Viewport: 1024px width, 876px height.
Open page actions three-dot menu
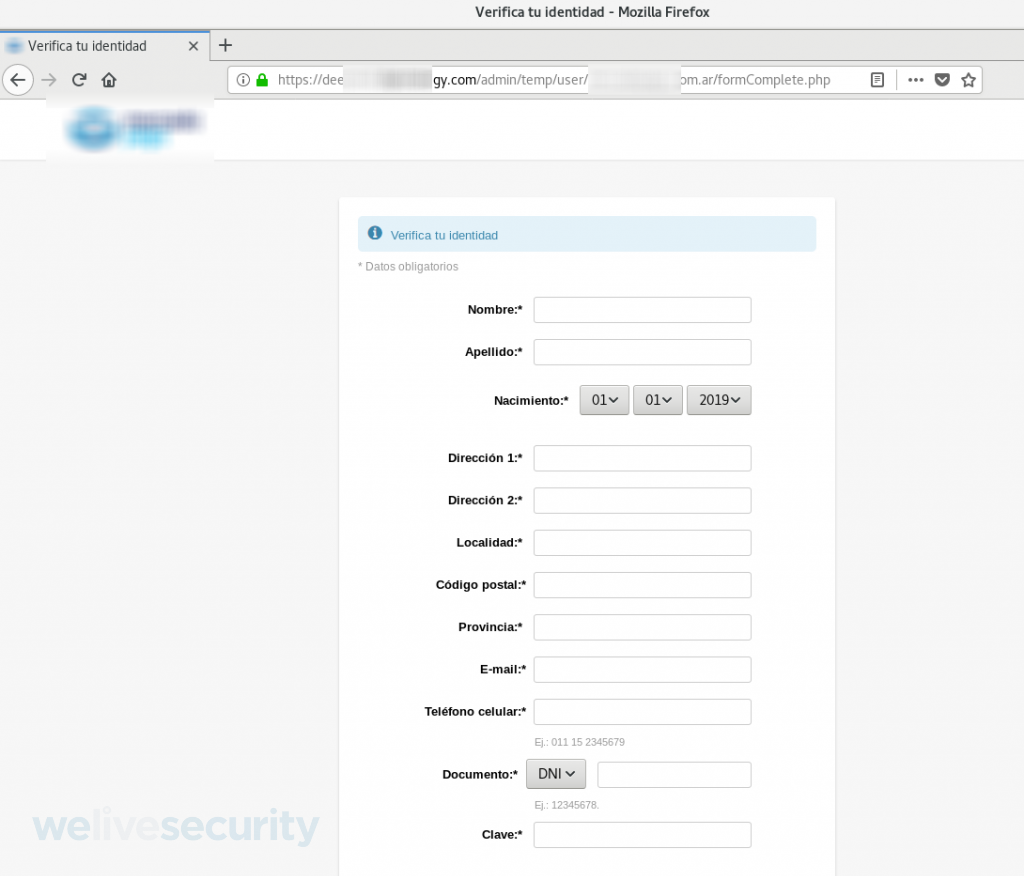click(x=915, y=80)
